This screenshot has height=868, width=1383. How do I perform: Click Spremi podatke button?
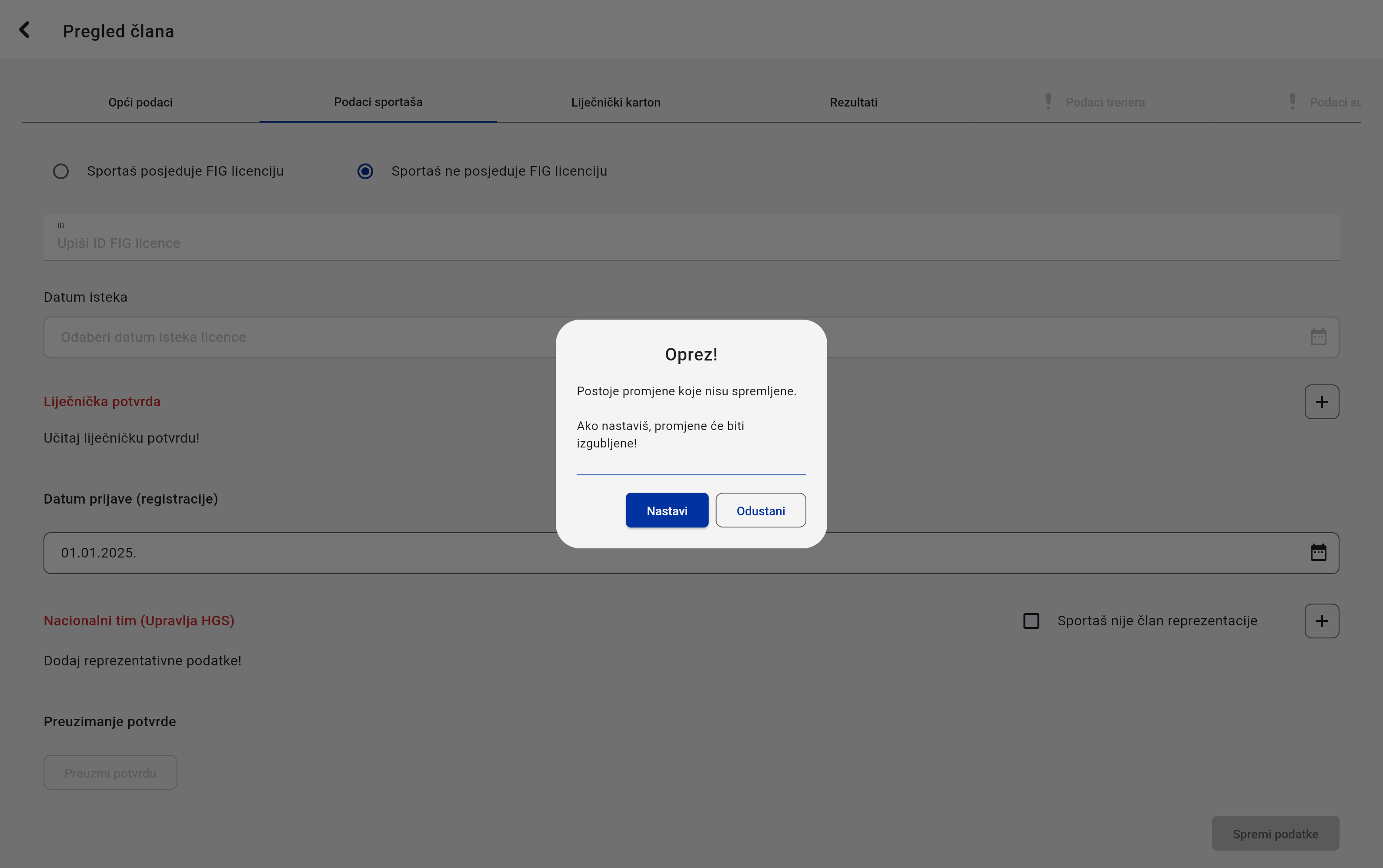pos(1275,834)
